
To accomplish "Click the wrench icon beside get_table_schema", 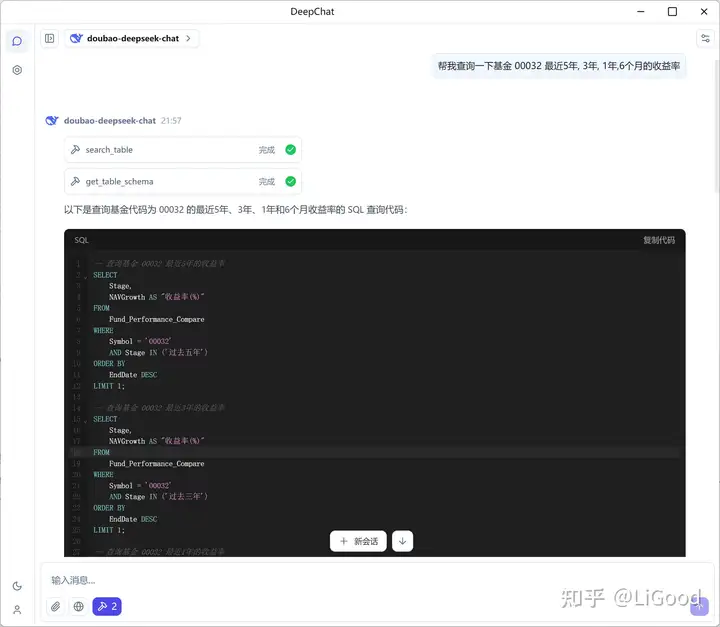I will click(75, 181).
